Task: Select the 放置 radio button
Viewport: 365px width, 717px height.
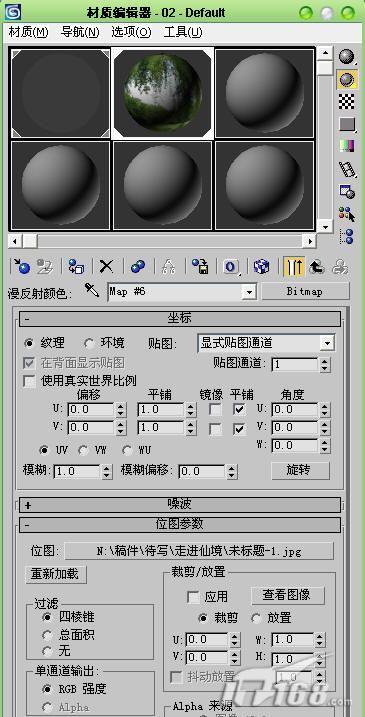Action: tap(257, 618)
